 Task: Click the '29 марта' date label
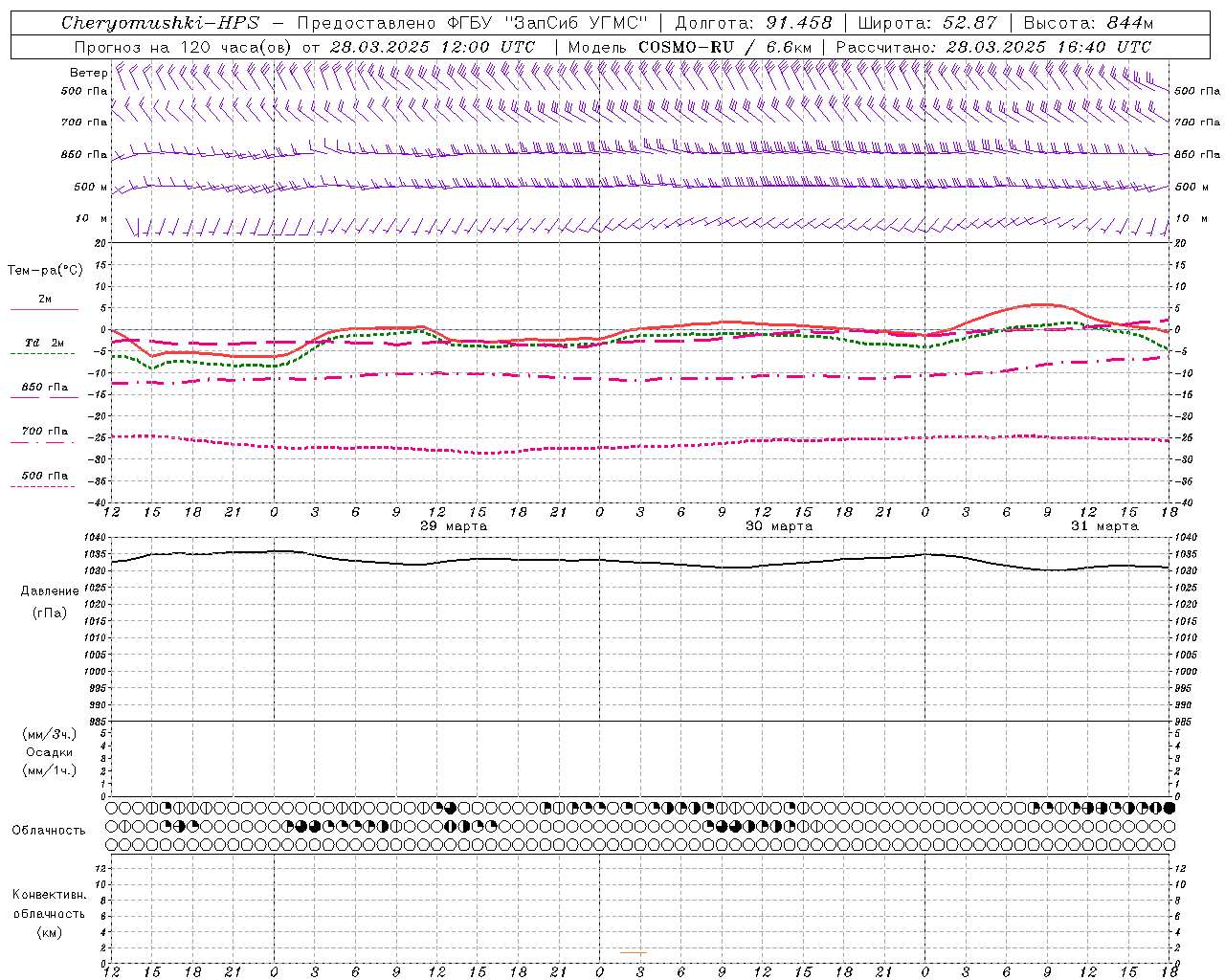click(454, 526)
